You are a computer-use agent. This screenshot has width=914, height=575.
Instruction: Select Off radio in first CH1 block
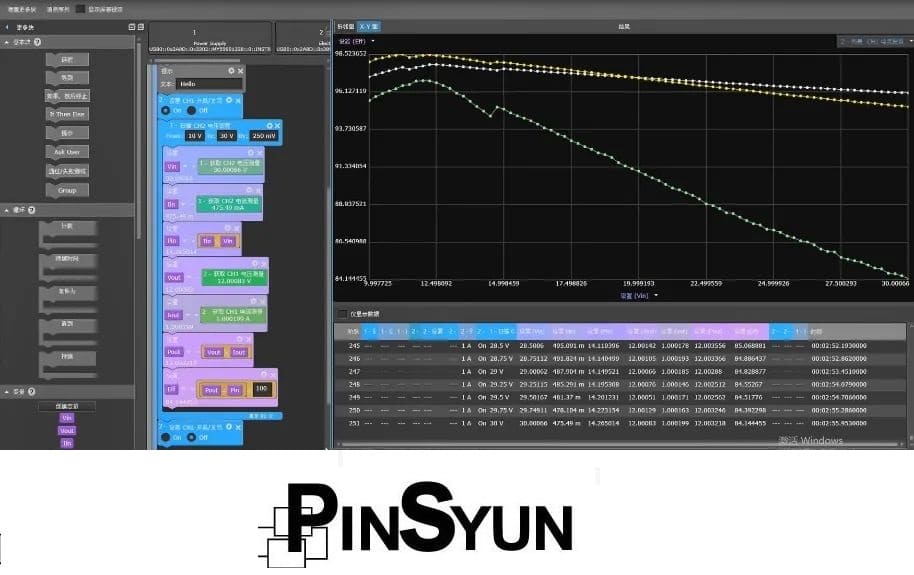(x=191, y=110)
